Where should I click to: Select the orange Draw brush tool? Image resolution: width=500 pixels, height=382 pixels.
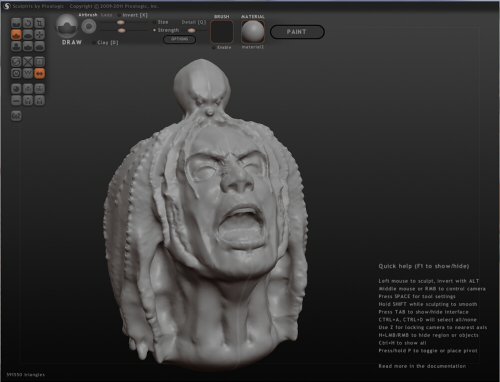click(x=16, y=35)
